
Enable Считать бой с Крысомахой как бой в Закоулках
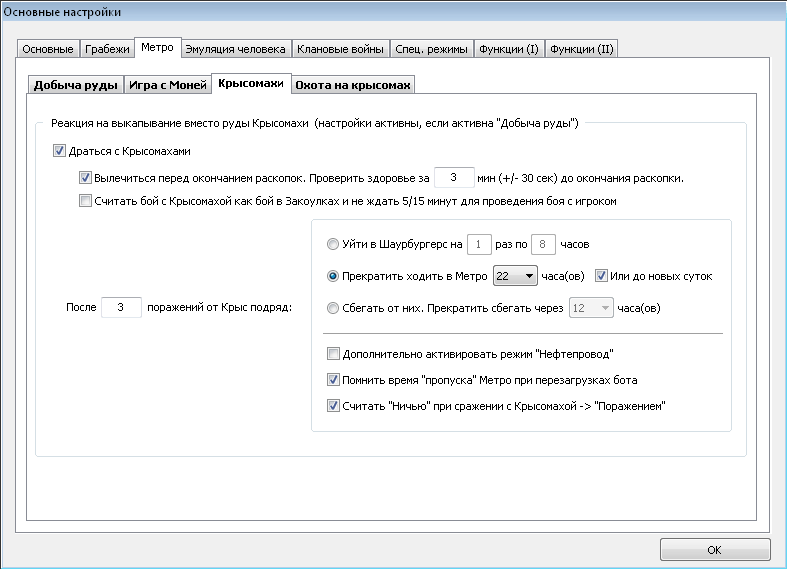85,201
